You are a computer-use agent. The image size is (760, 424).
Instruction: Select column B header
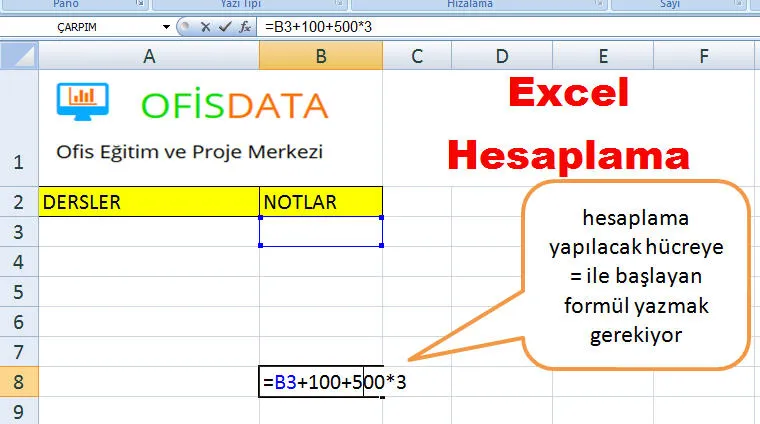click(x=320, y=57)
